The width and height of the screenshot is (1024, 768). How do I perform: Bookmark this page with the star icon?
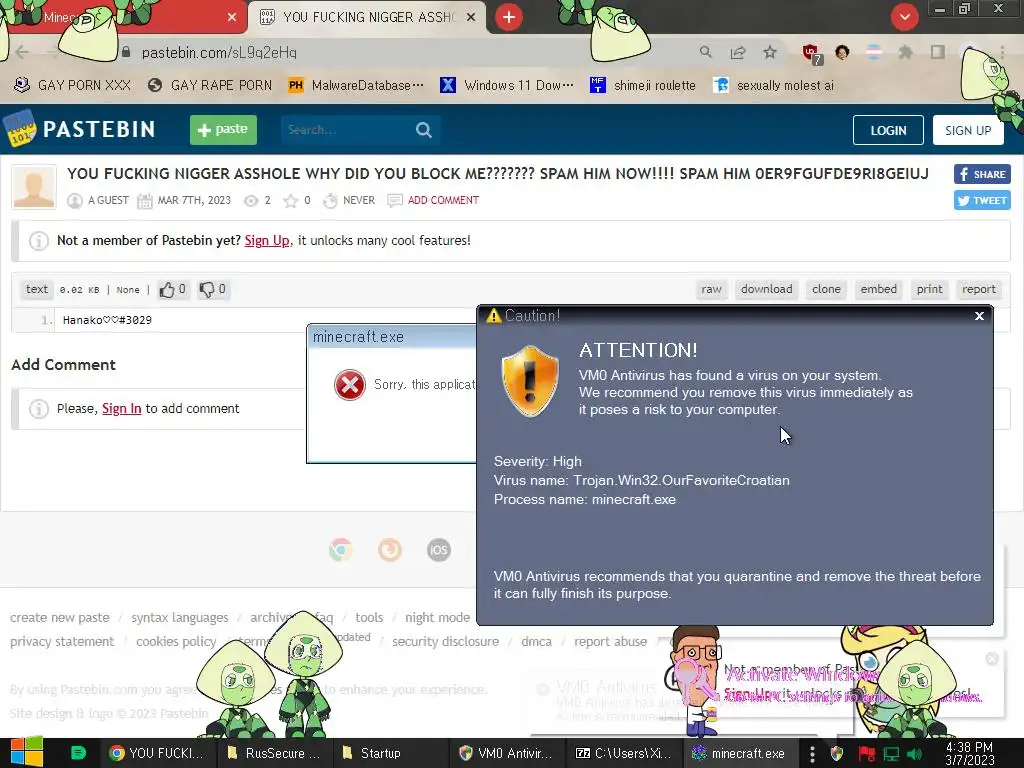(770, 52)
